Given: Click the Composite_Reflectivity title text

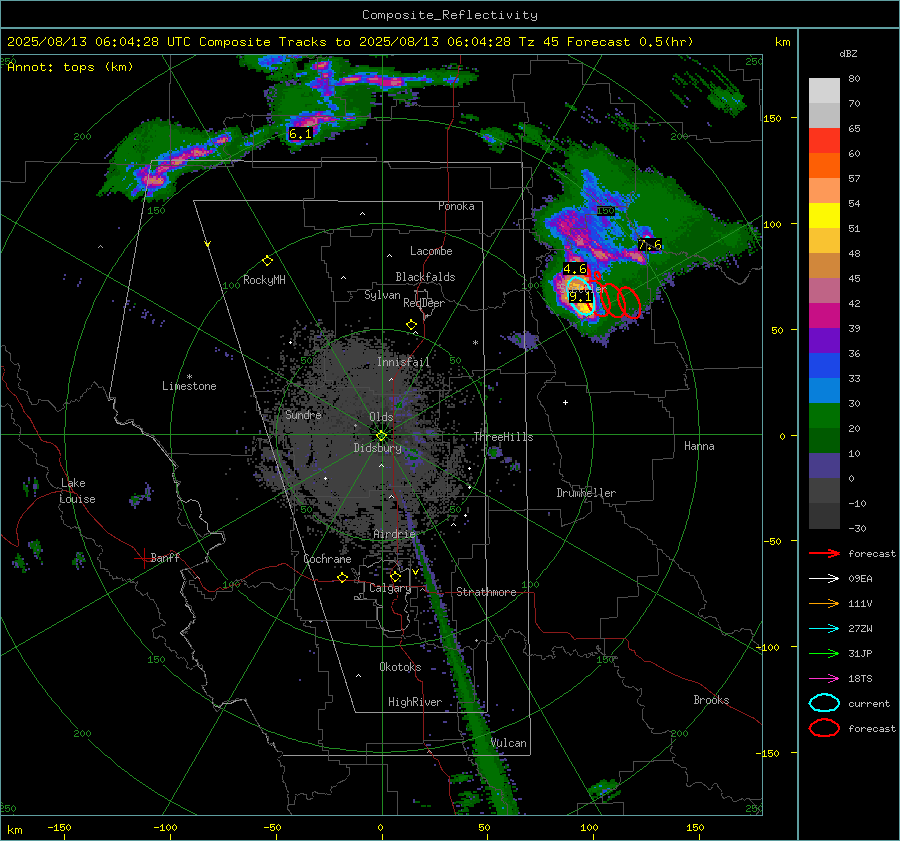Looking at the screenshot, I should coord(450,15).
